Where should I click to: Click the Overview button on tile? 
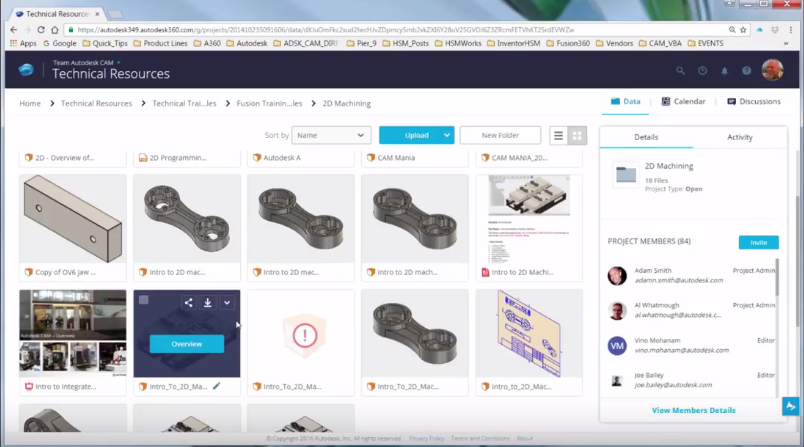(187, 344)
